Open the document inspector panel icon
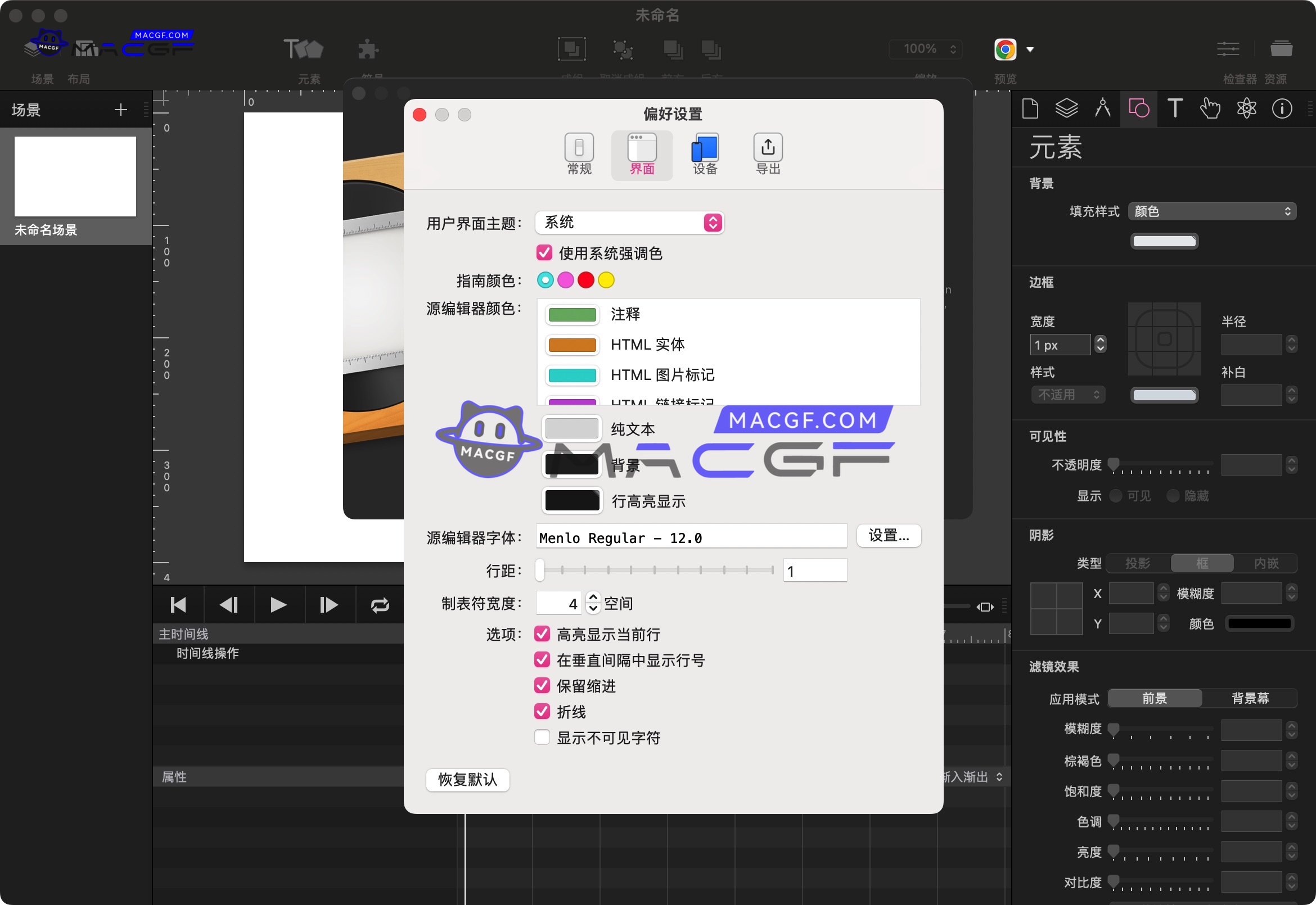Image resolution: width=1316 pixels, height=905 pixels. pyautogui.click(x=1030, y=108)
